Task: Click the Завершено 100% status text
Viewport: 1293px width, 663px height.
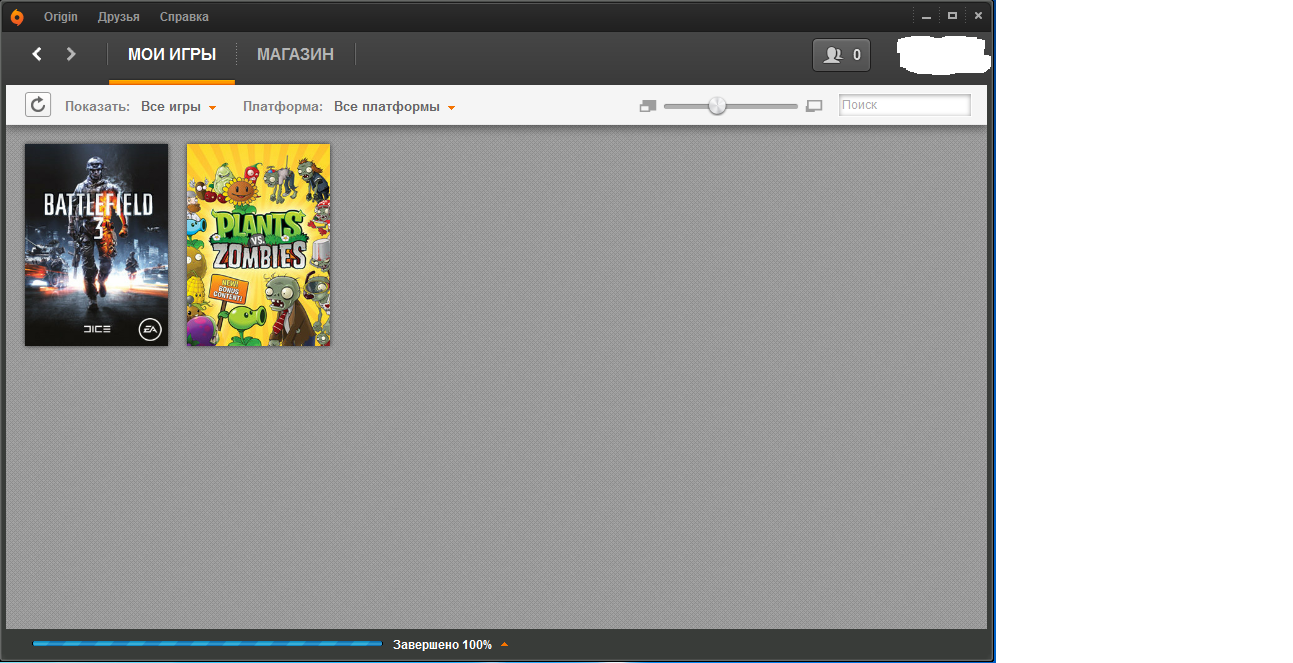Action: (442, 645)
